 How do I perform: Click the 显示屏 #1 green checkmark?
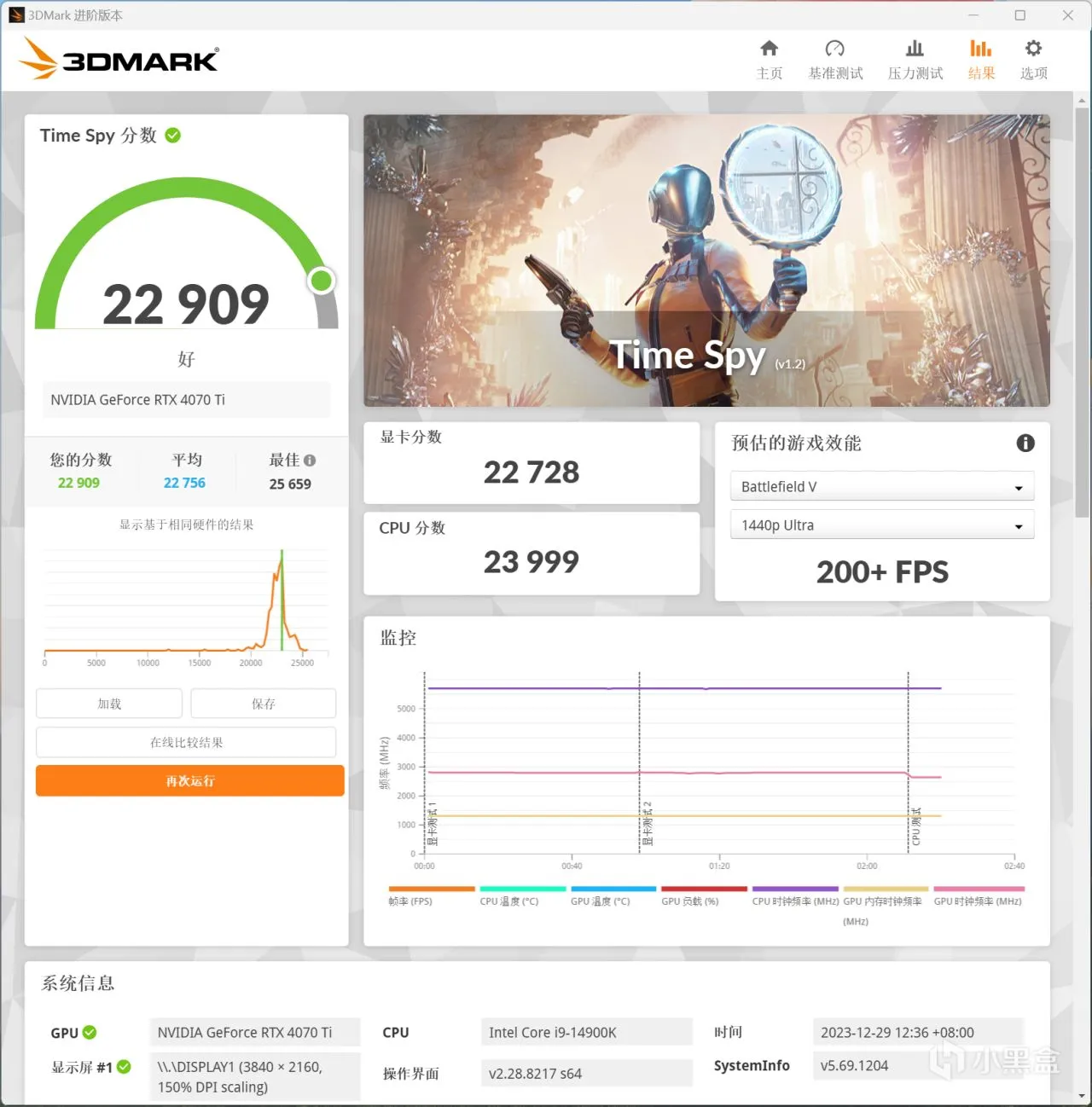(124, 1067)
